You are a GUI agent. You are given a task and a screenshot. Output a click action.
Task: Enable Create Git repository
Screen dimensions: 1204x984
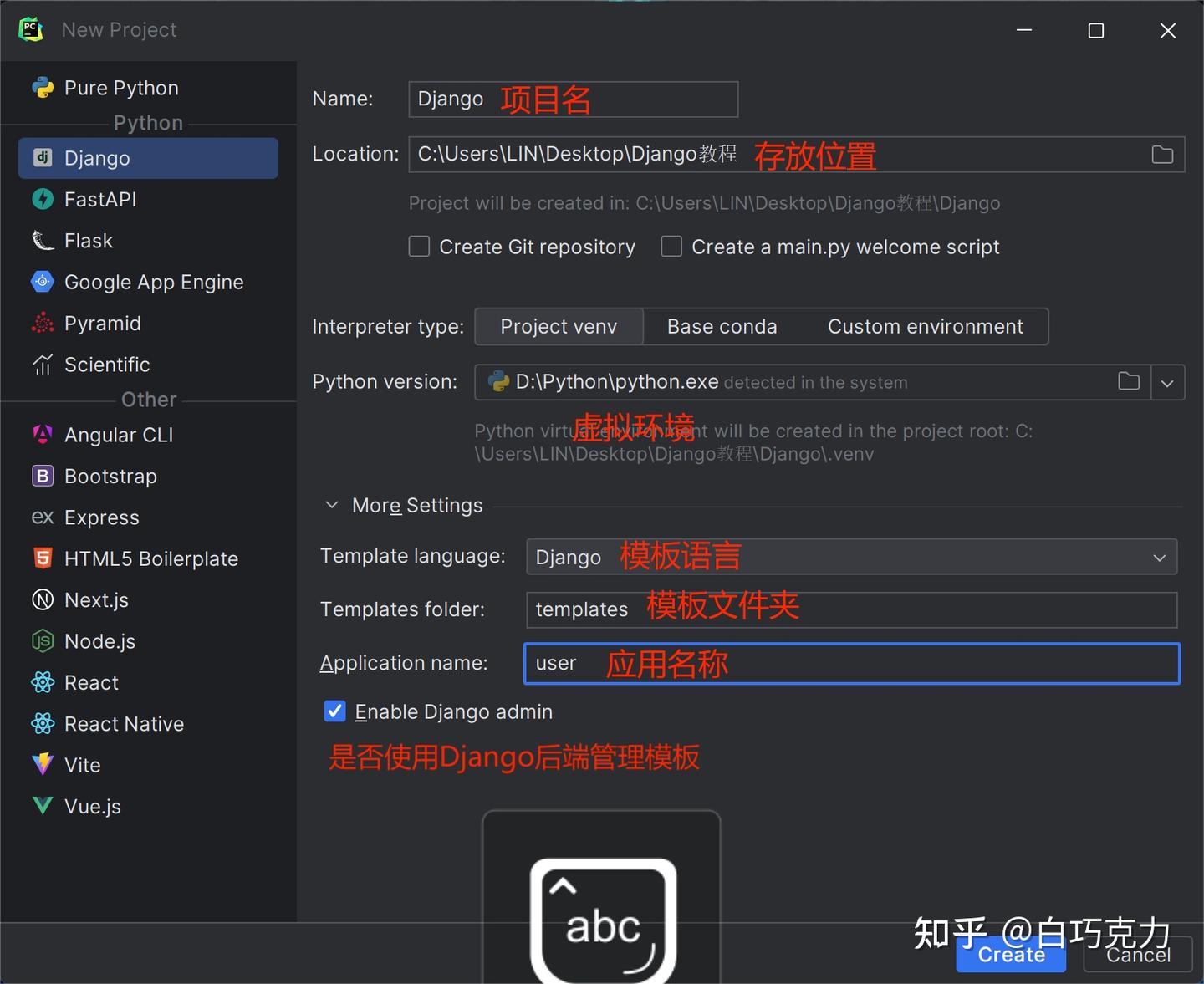tap(419, 246)
